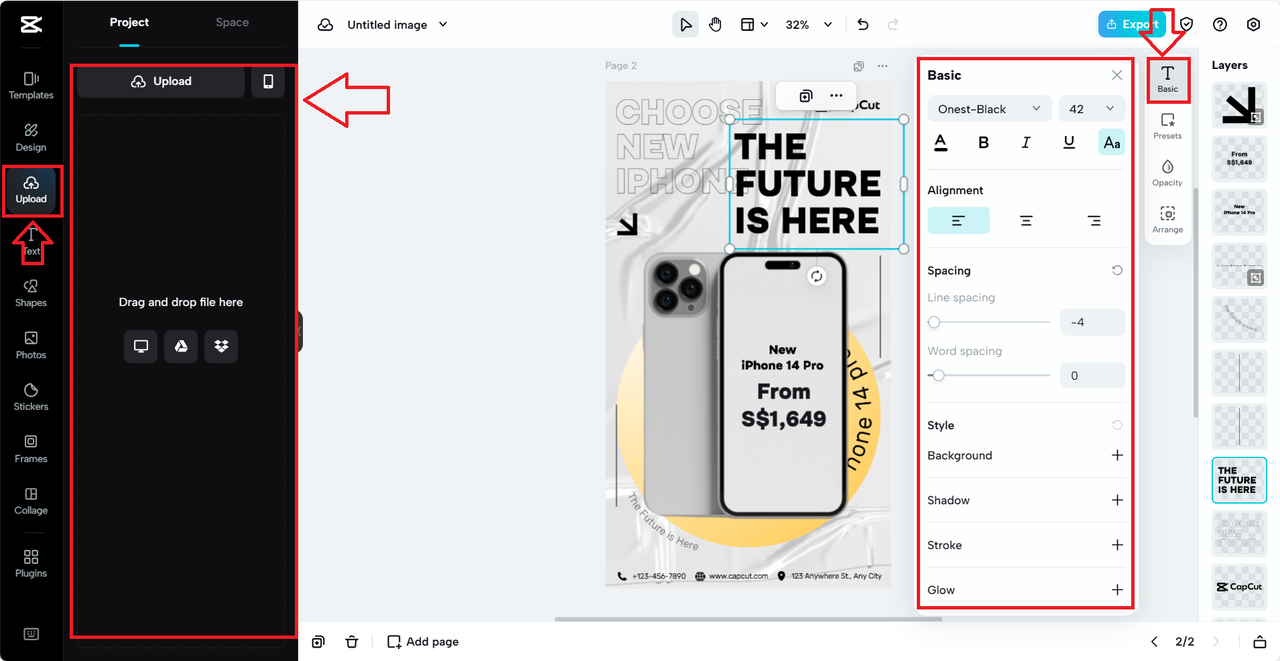Select the Upload sidebar tab
The image size is (1280, 661).
[x=31, y=190]
